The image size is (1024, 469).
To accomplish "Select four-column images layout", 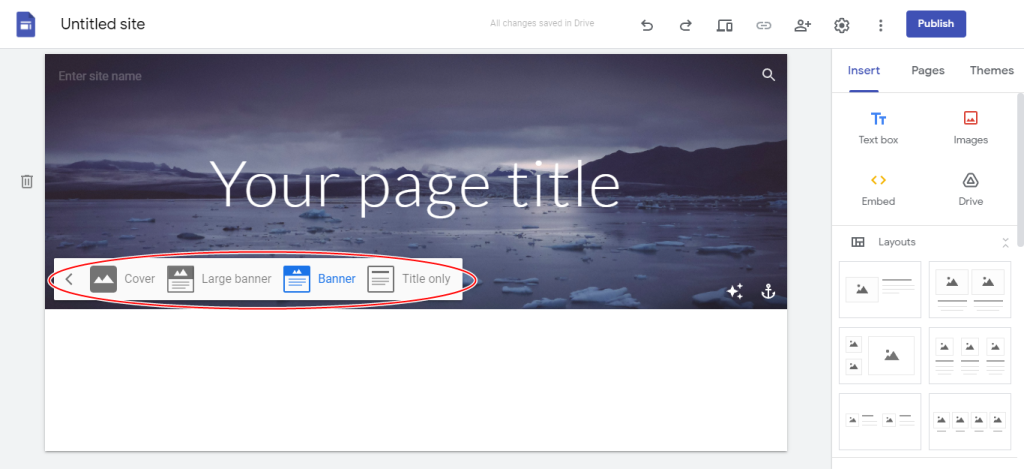I will coord(970,421).
